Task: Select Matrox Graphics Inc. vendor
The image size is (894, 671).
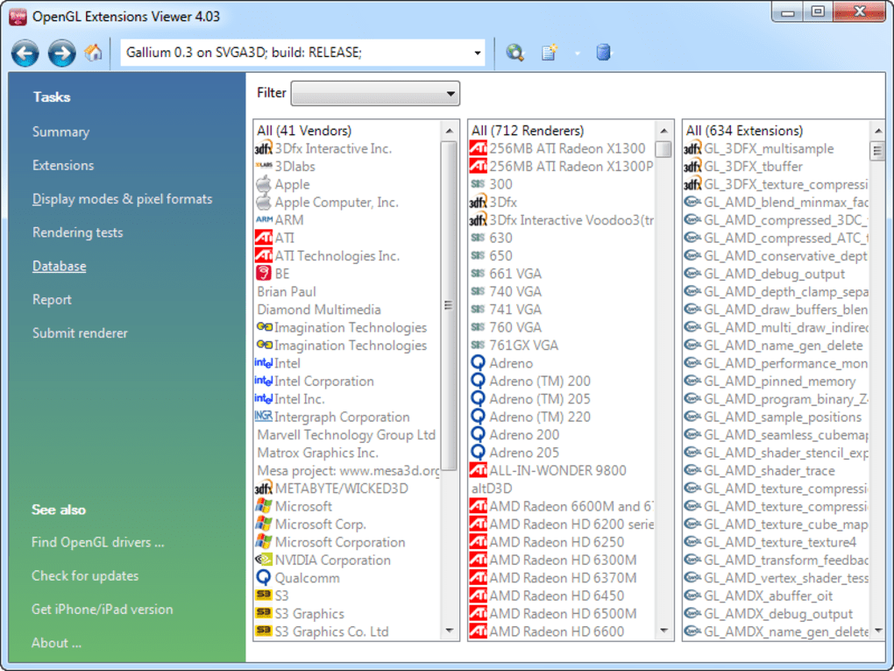Action: tap(318, 453)
